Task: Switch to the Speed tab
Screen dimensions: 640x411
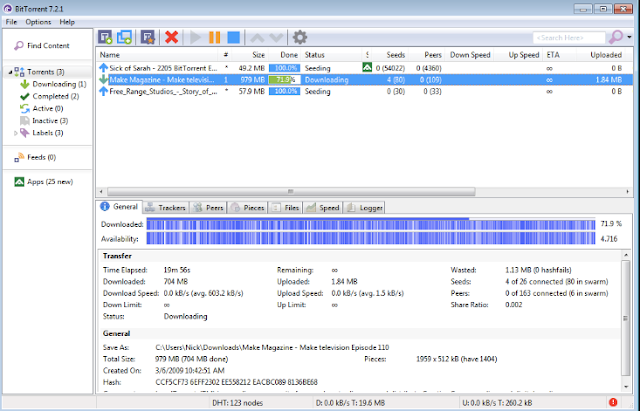Action: [x=322, y=208]
